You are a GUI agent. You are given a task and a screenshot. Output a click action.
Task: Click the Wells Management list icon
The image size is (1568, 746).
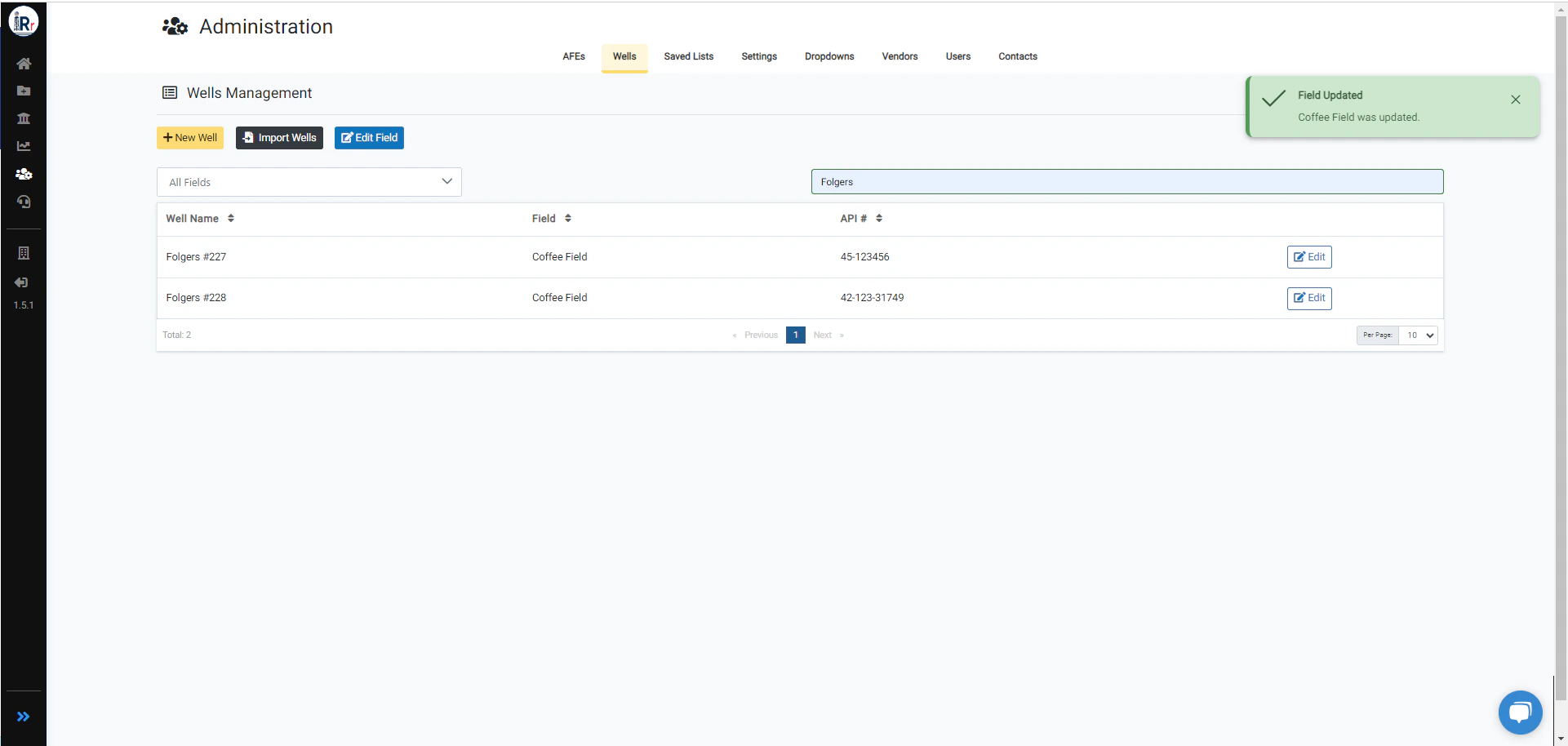click(170, 93)
